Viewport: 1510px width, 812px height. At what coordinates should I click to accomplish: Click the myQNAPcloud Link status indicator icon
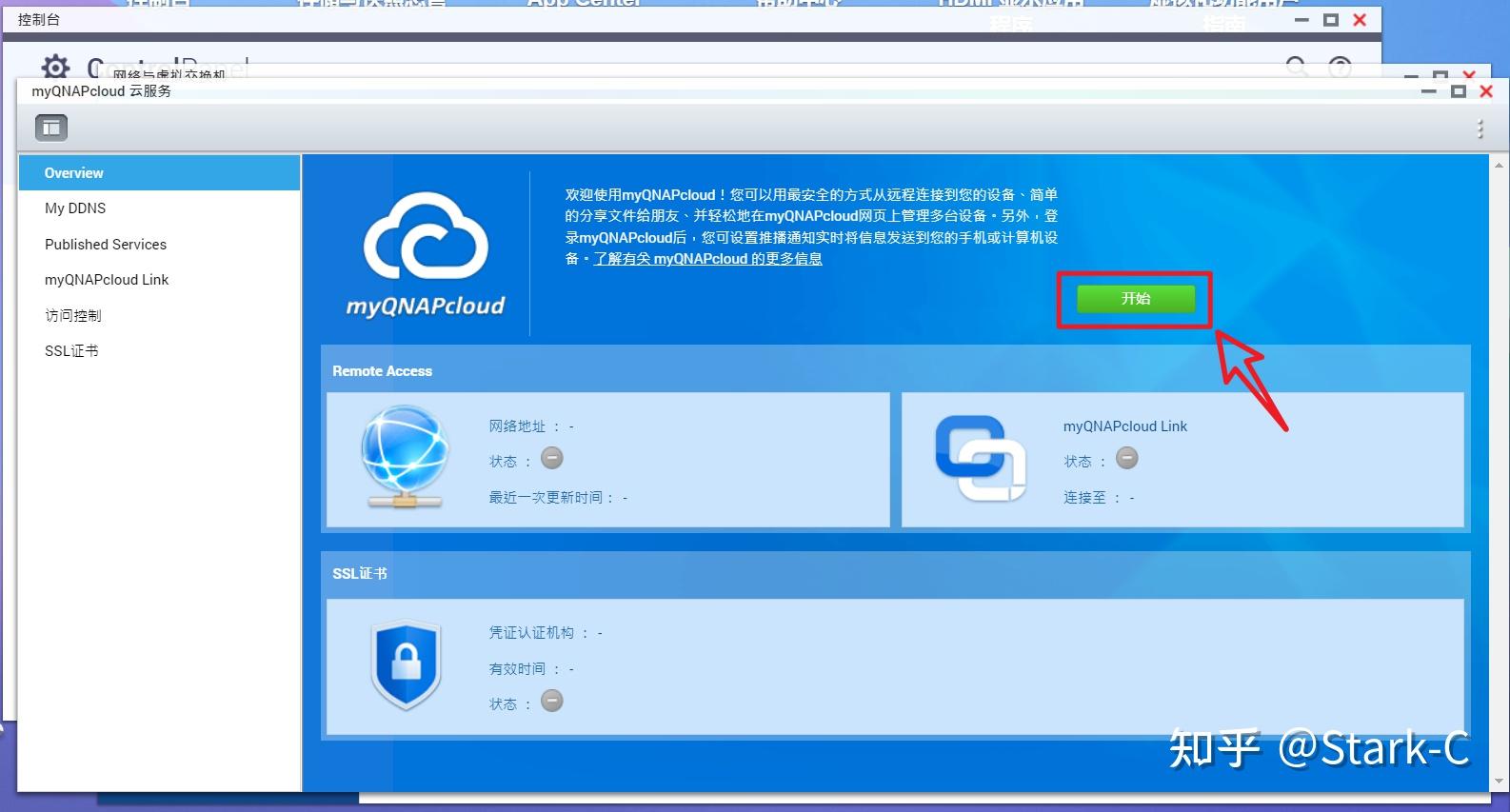pos(1127,459)
